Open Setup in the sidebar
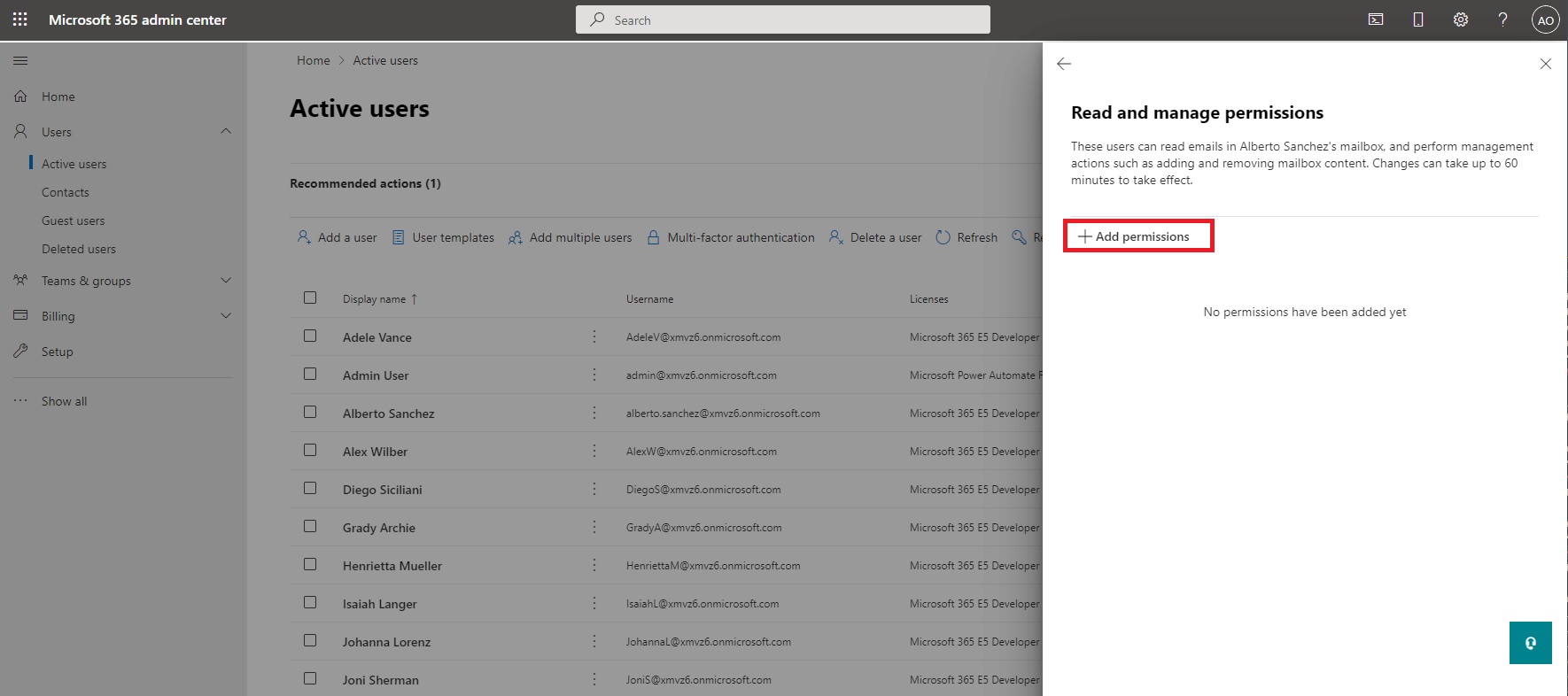 [58, 352]
